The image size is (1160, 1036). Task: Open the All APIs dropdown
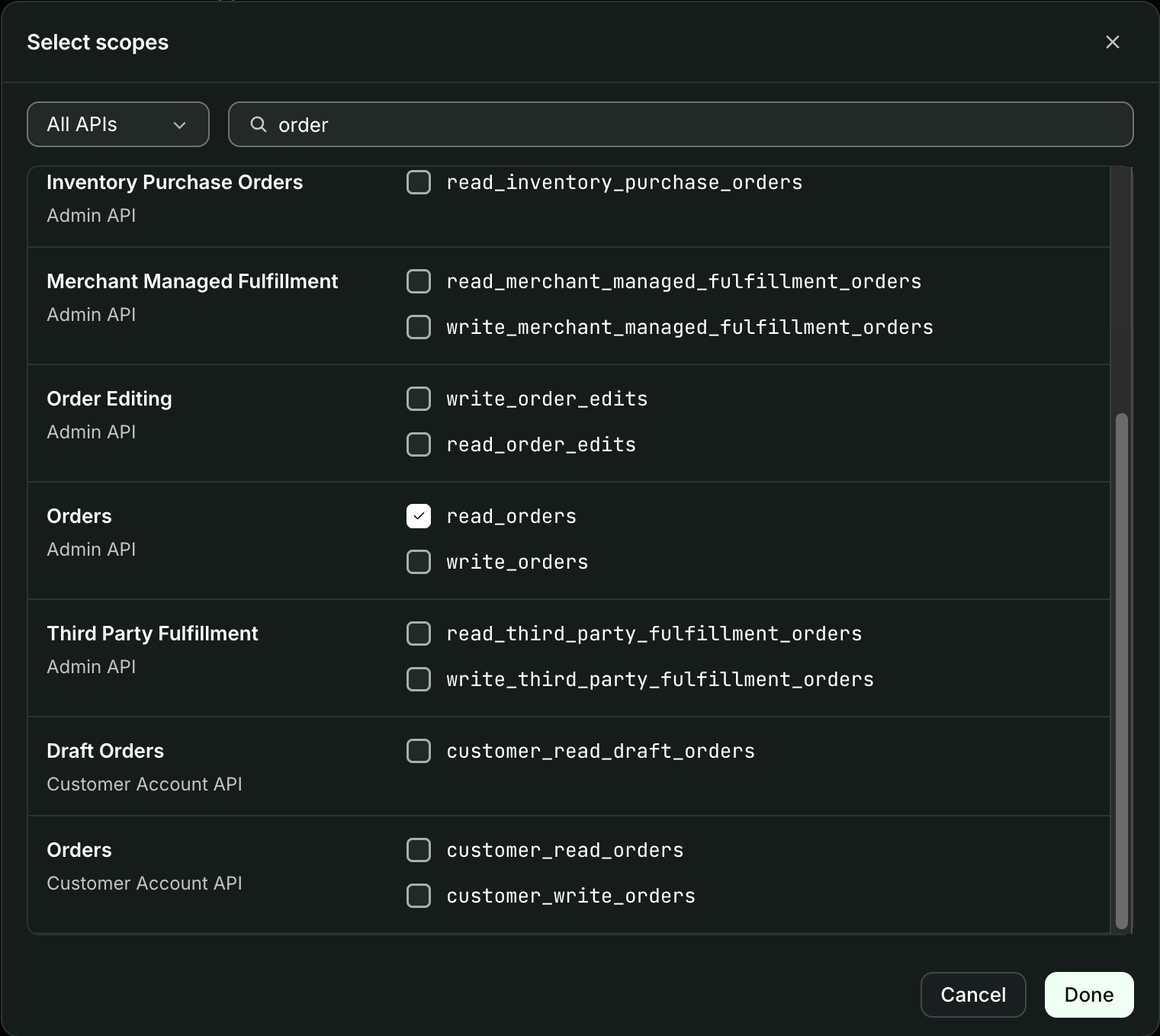(x=118, y=124)
